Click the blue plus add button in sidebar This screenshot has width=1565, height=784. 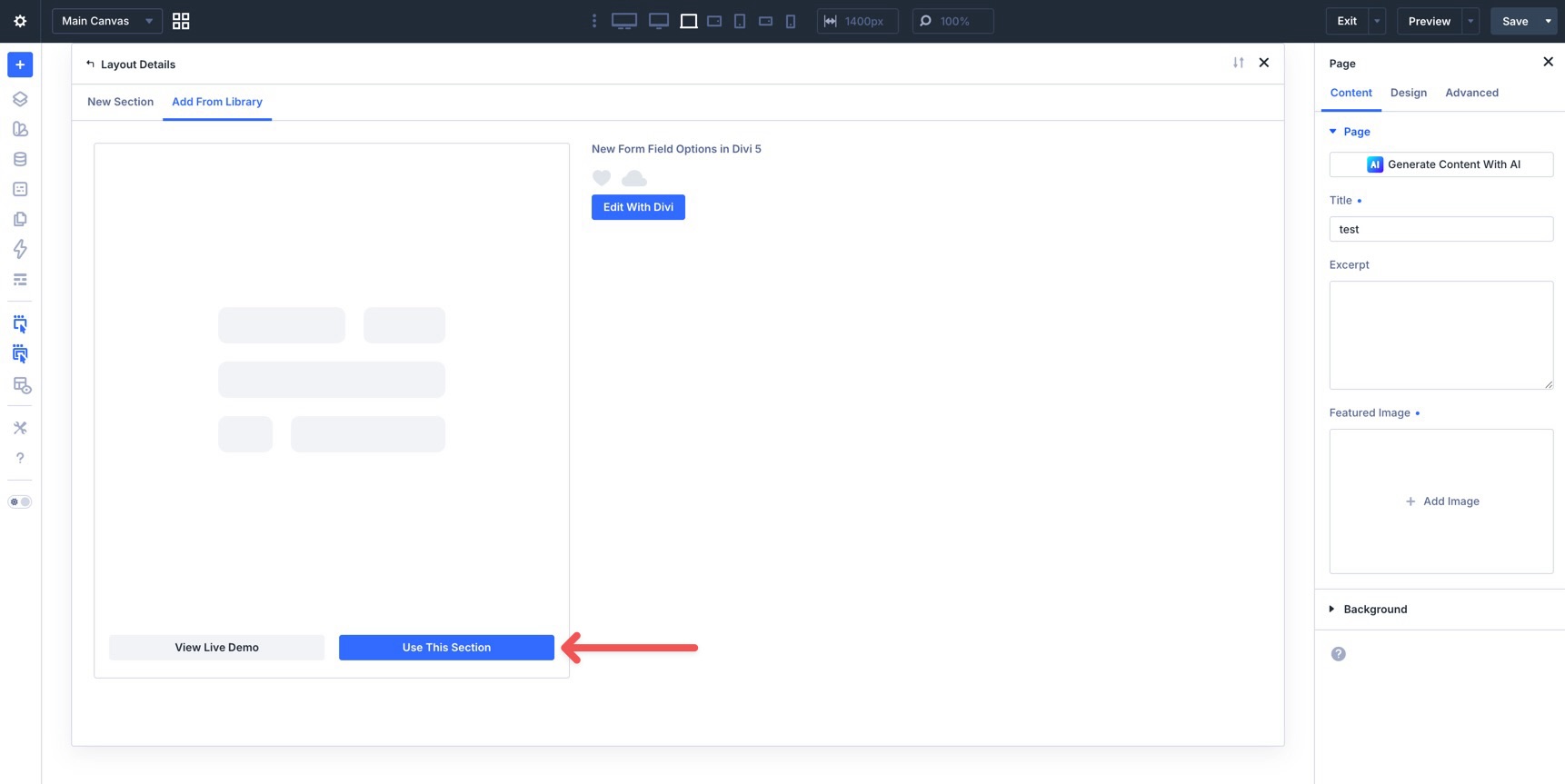20,65
